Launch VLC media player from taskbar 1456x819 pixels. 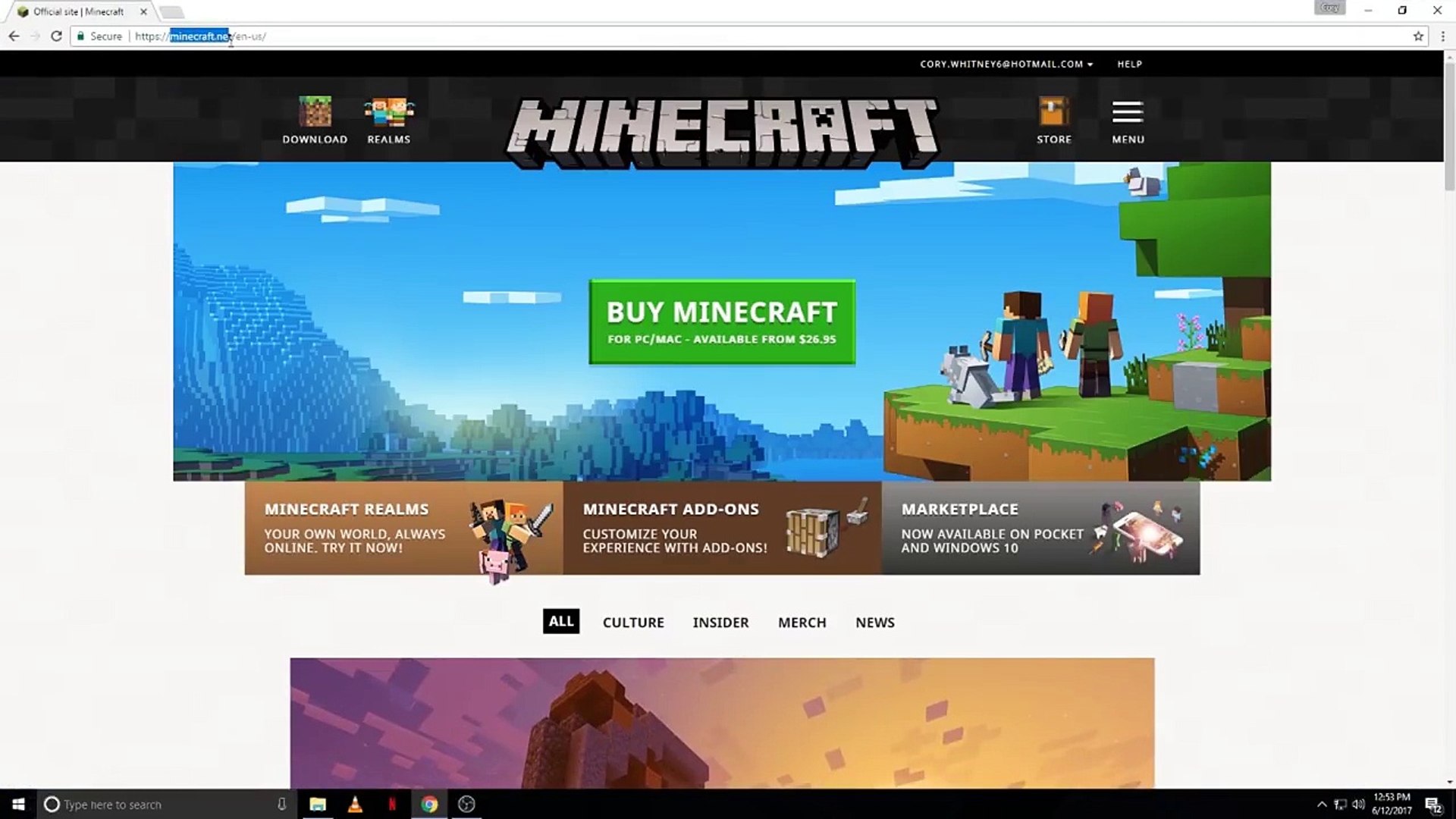coord(355,804)
